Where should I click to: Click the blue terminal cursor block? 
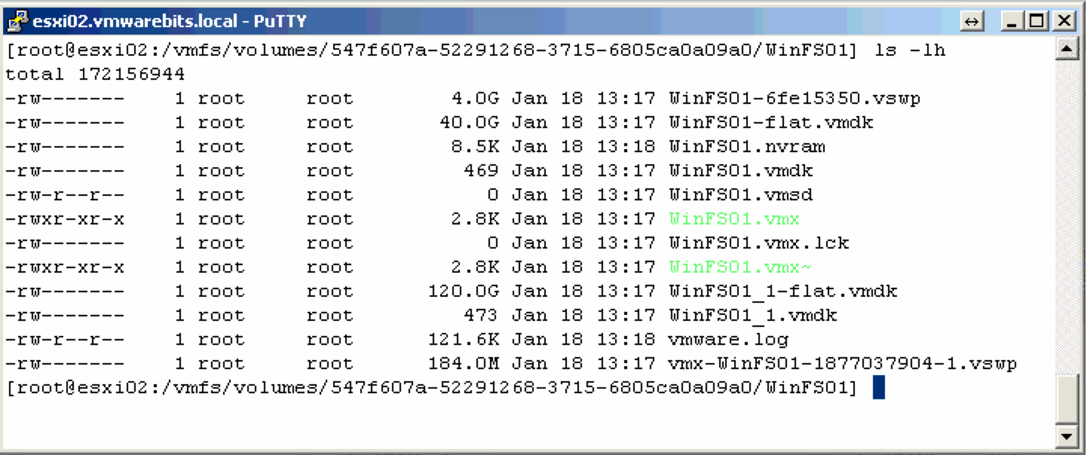point(878,388)
